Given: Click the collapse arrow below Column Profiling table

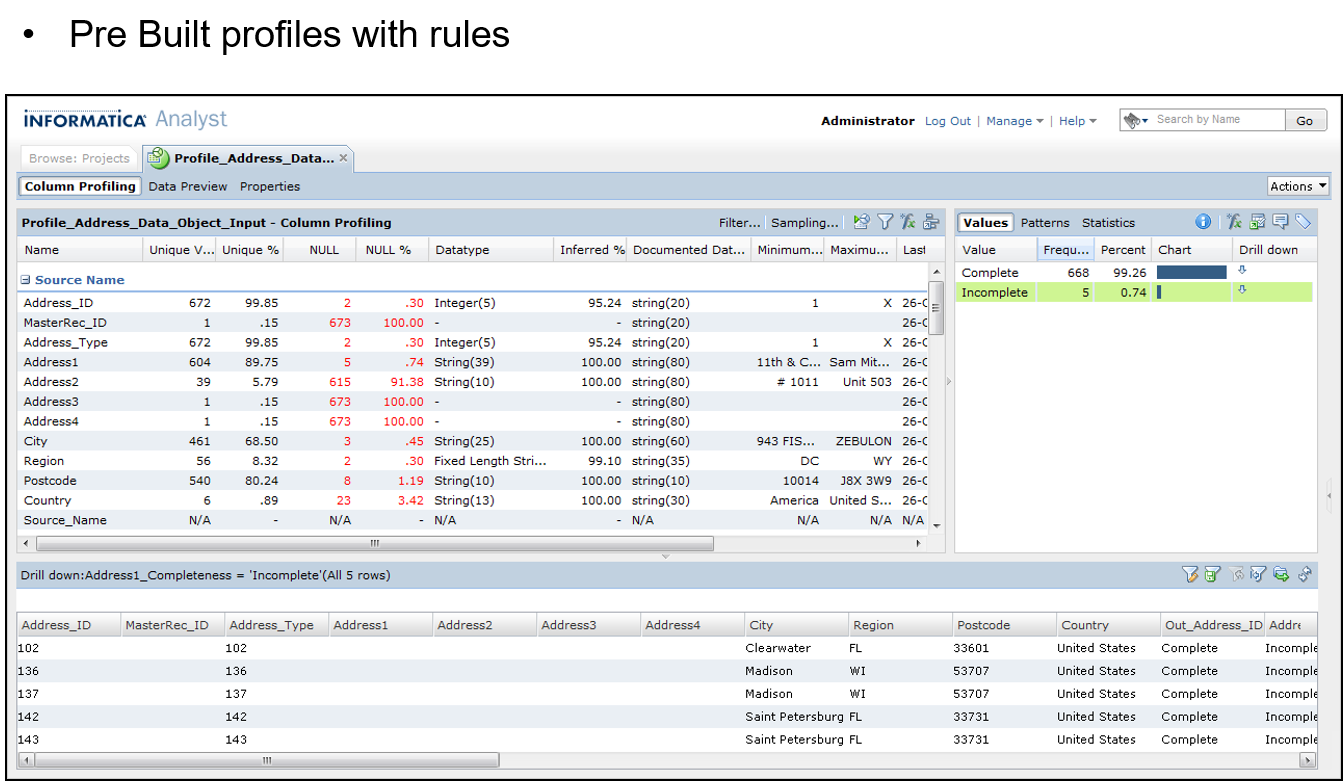Looking at the screenshot, I should click(666, 556).
